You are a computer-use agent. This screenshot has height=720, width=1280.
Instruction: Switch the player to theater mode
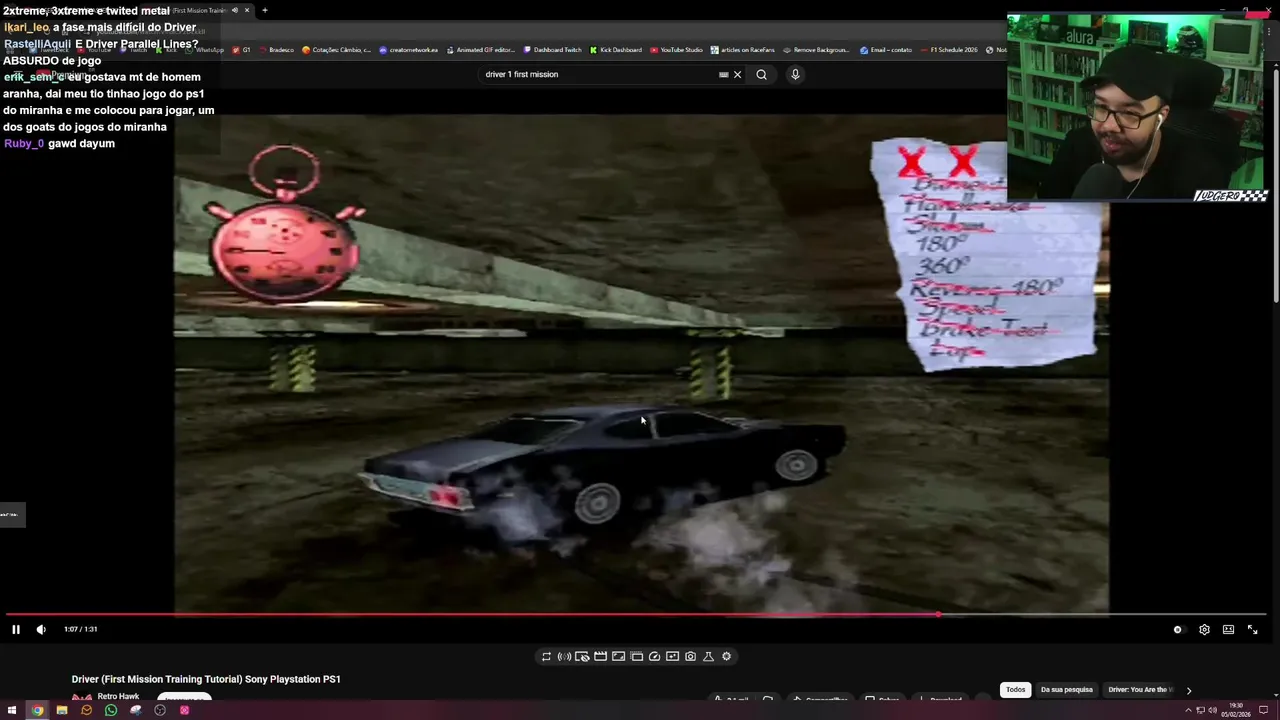(x=1228, y=629)
